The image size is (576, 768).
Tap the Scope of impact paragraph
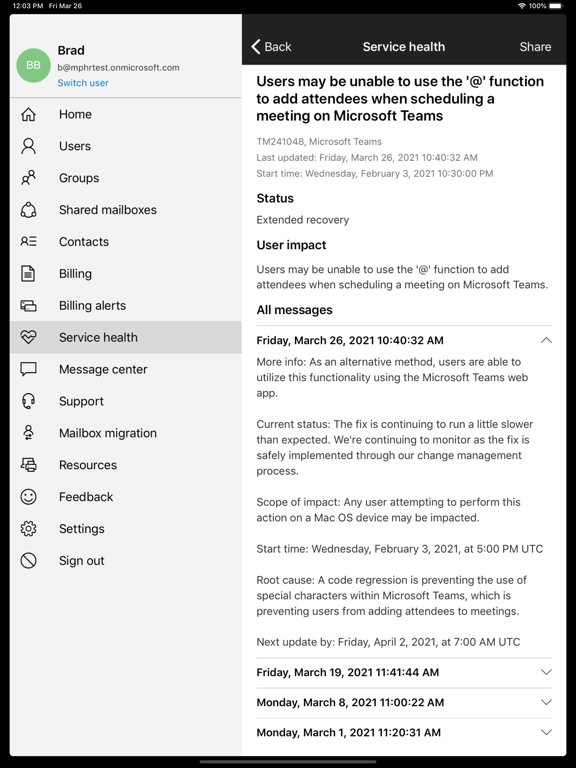click(x=388, y=510)
